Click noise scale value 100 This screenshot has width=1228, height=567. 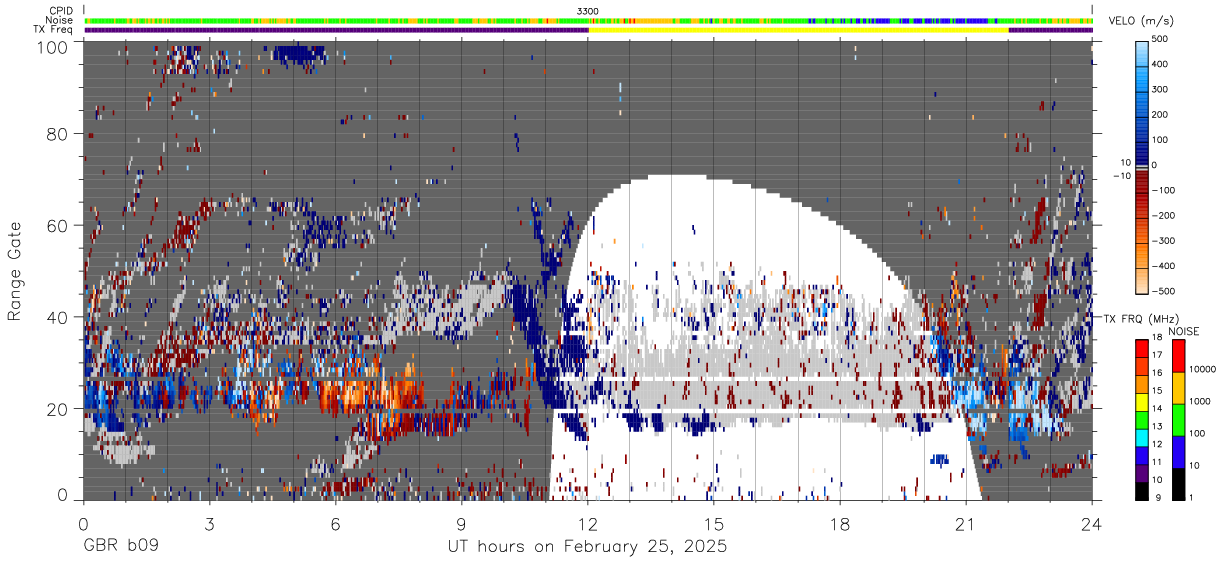[x=1197, y=433]
